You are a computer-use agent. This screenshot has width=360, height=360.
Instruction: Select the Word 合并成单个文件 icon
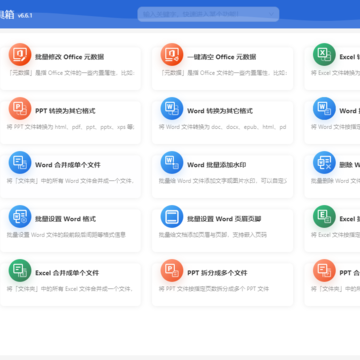(20, 162)
